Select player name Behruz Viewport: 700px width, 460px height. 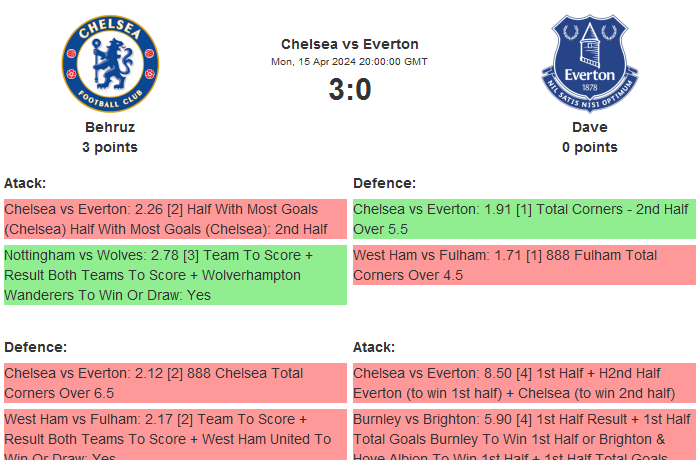[110, 127]
